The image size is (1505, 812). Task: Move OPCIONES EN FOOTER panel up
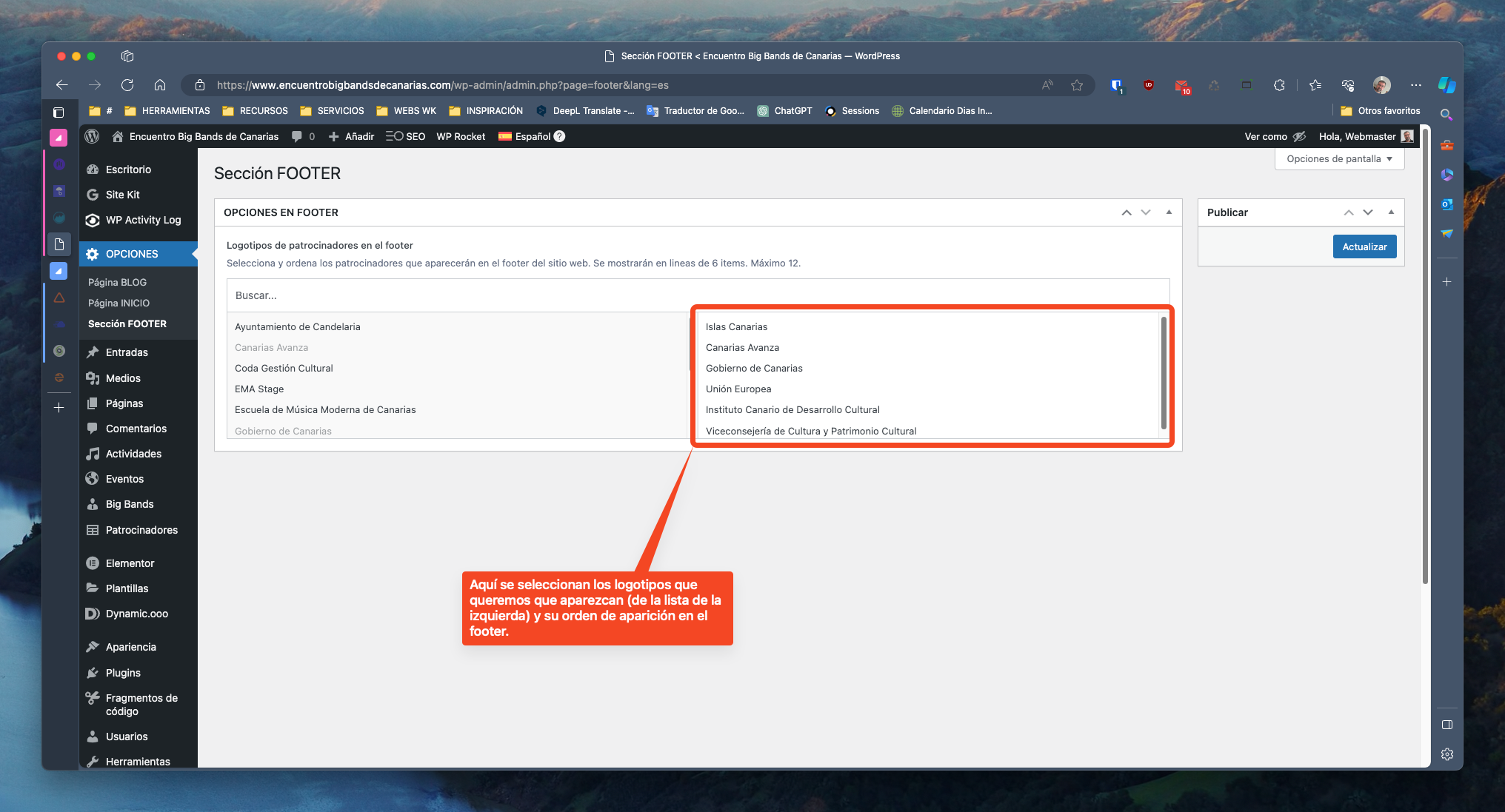(1127, 212)
